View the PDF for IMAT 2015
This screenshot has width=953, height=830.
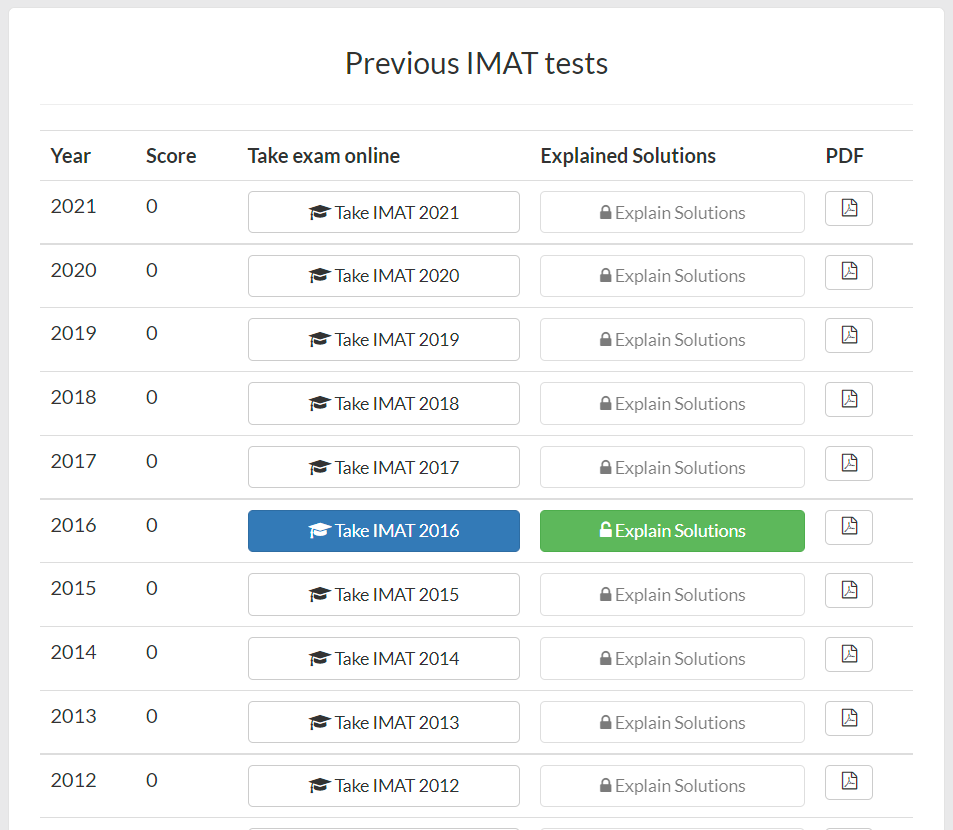848,590
